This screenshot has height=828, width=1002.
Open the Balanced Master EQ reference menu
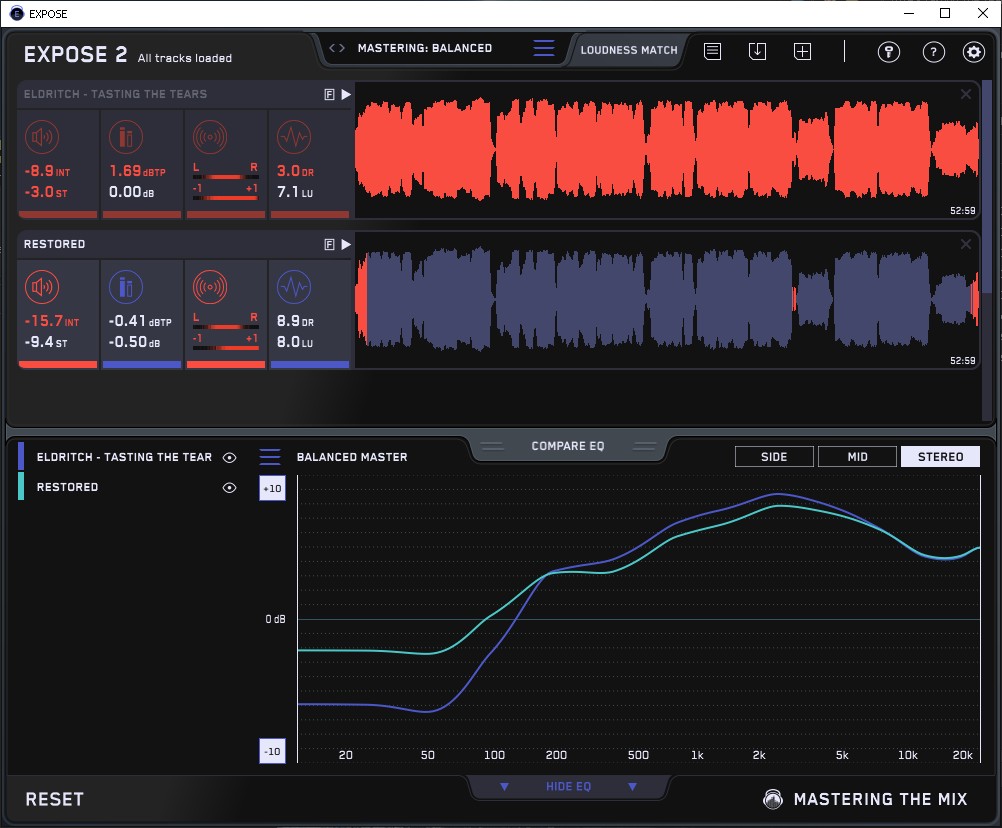pyautogui.click(x=270, y=457)
